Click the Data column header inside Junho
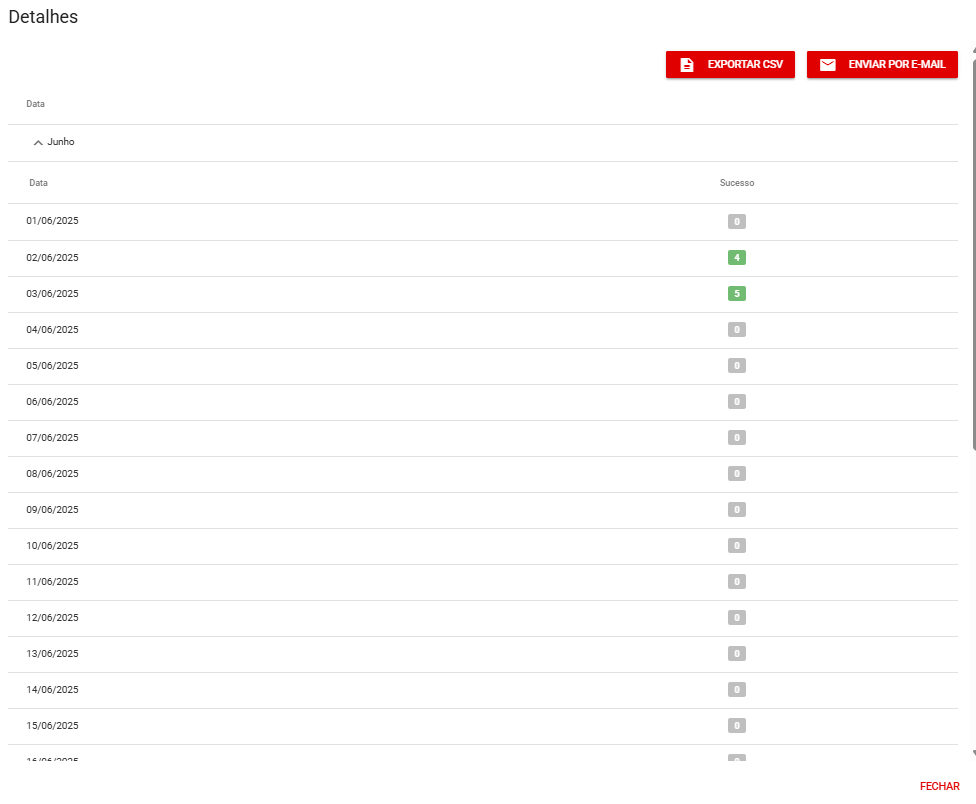Screen dimensions: 976x804 click(x=38, y=184)
